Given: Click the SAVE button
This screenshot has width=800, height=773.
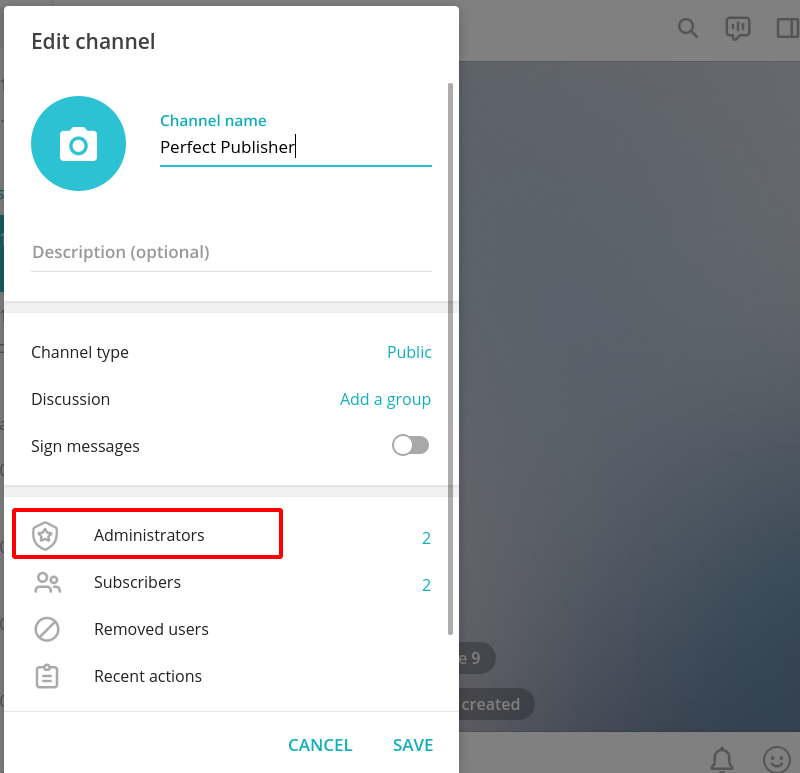Looking at the screenshot, I should click(413, 745).
